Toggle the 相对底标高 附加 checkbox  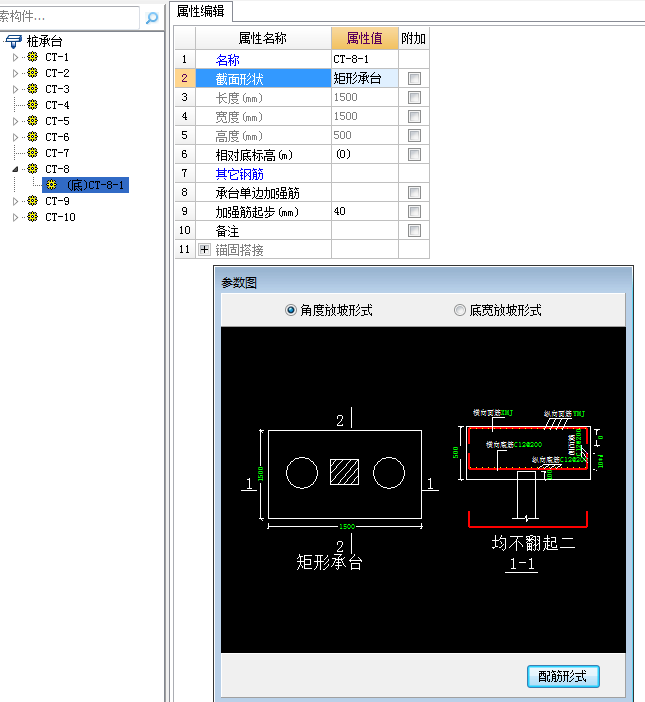414,154
